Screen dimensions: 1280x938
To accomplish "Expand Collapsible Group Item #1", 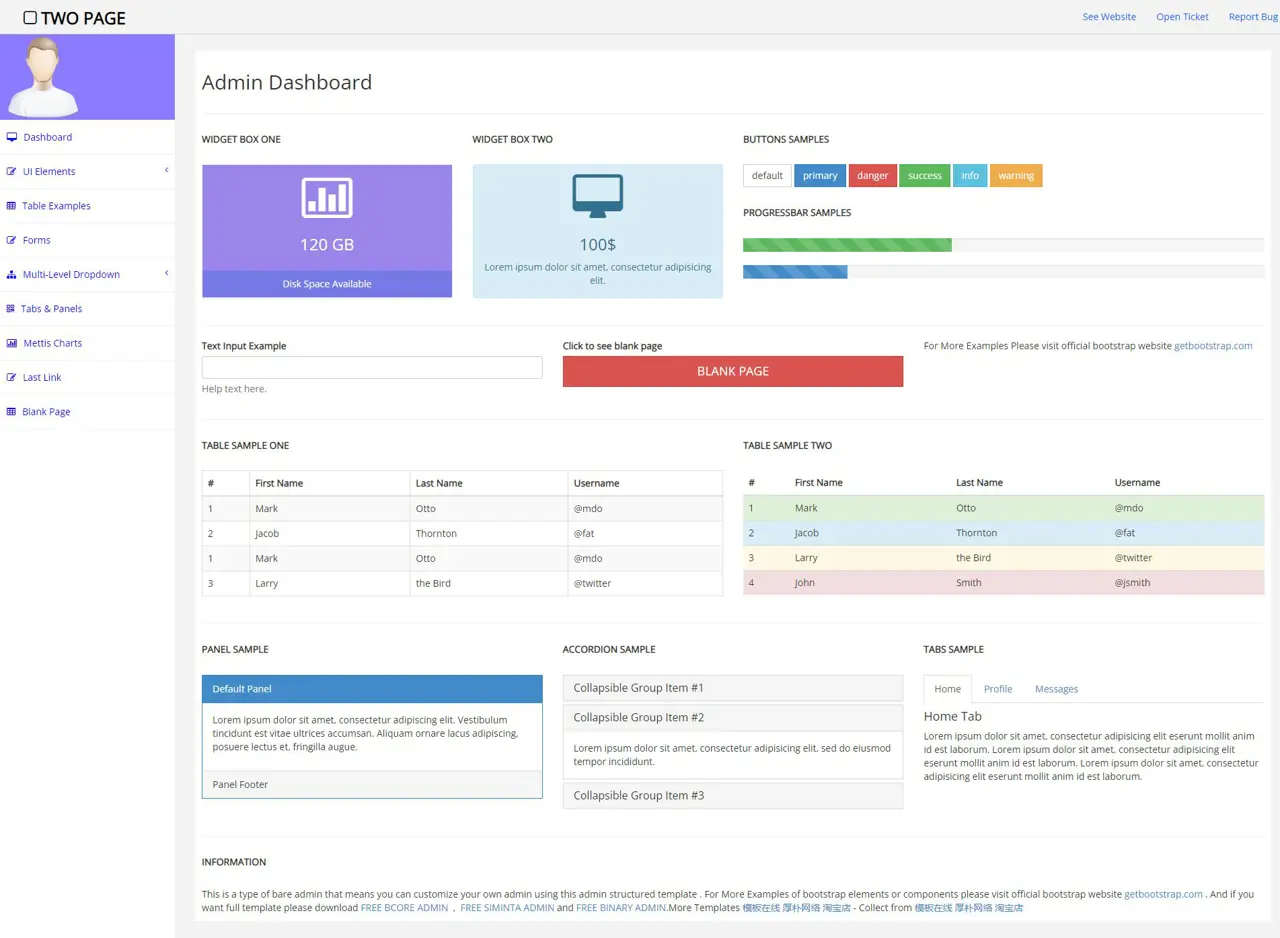I will pyautogui.click(x=638, y=688).
